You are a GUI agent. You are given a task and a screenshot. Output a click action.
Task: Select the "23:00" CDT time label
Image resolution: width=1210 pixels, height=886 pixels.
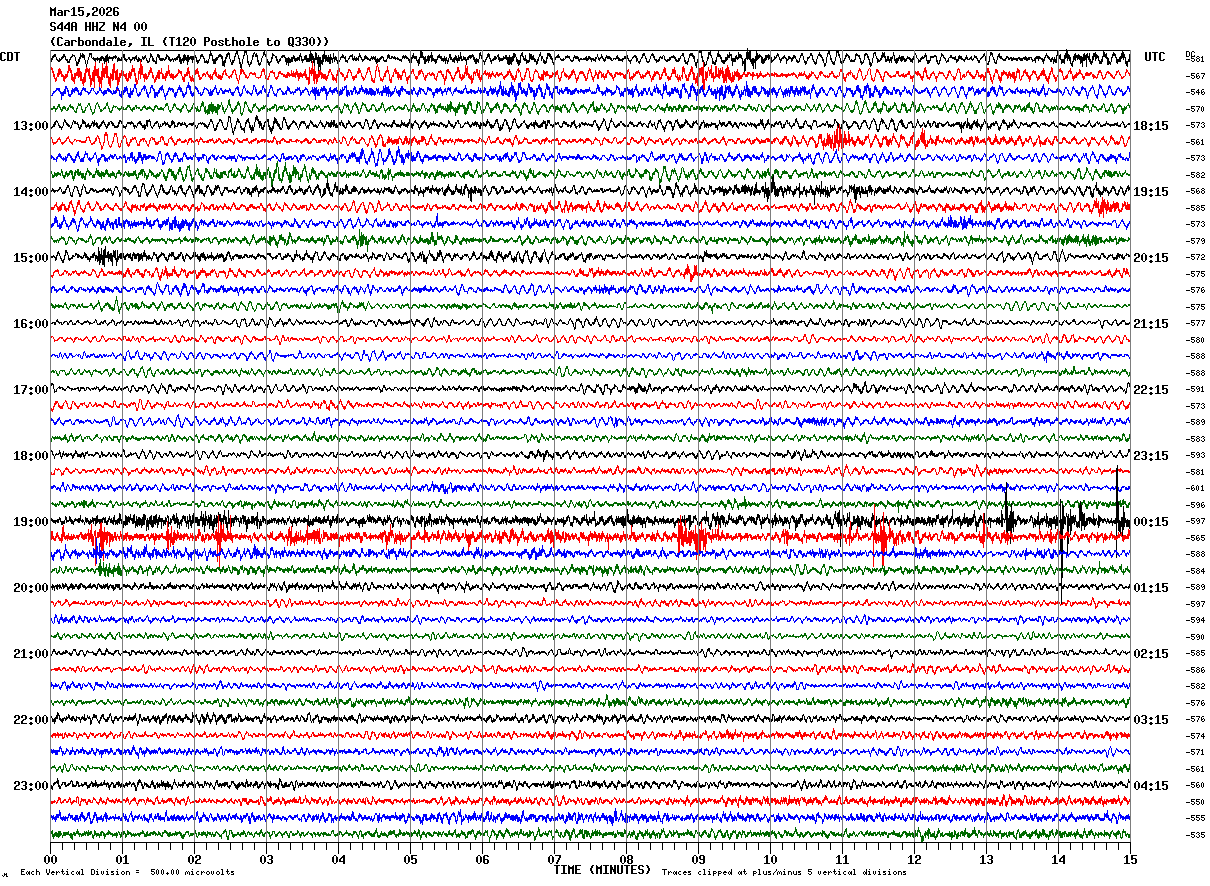[x=30, y=786]
